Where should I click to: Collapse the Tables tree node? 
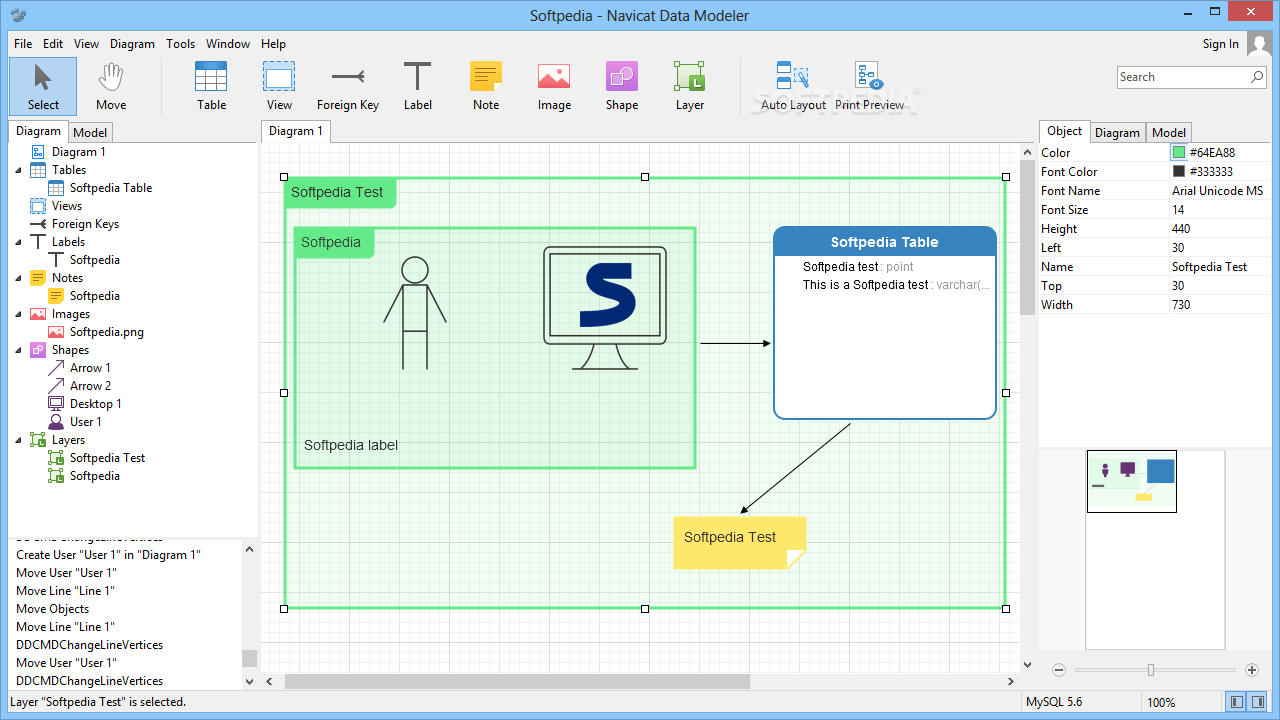(18, 170)
